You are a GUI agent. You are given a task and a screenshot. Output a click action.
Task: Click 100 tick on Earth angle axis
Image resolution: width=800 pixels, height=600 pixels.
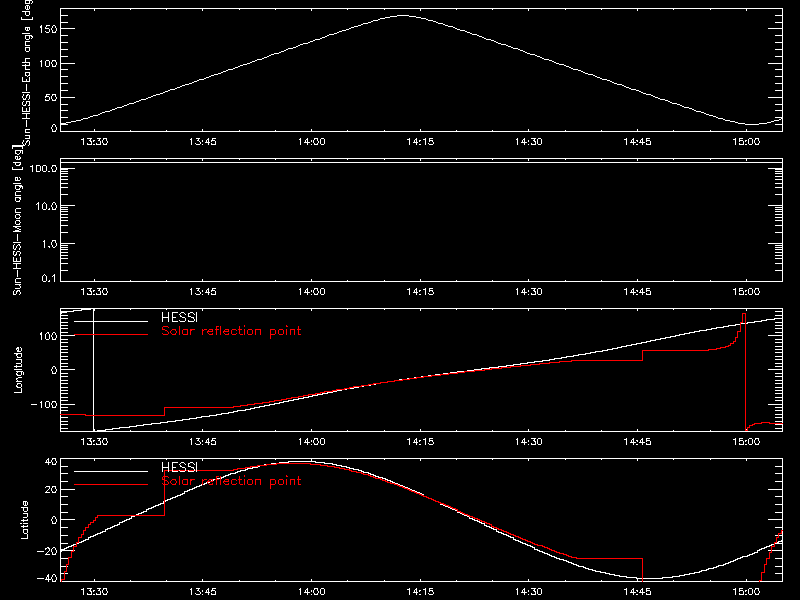tap(50, 64)
